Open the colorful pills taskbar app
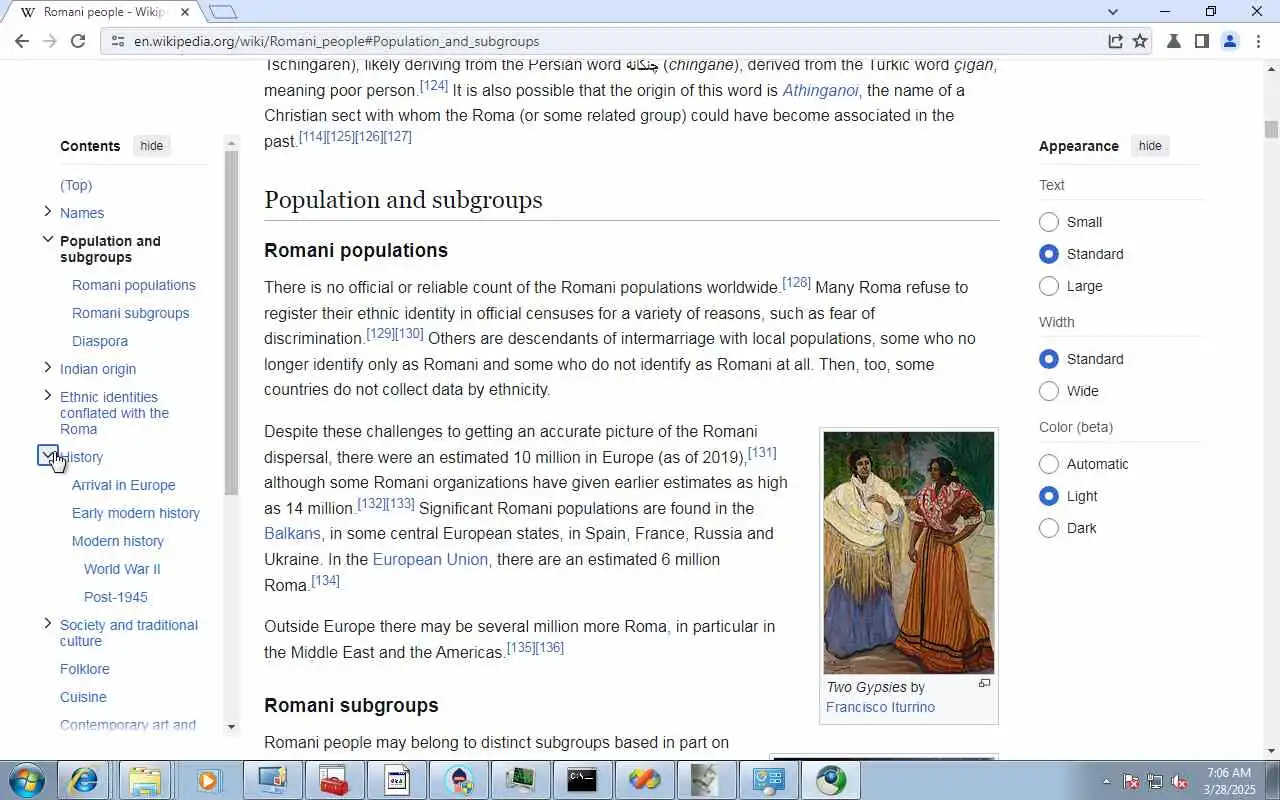 pyautogui.click(x=643, y=780)
